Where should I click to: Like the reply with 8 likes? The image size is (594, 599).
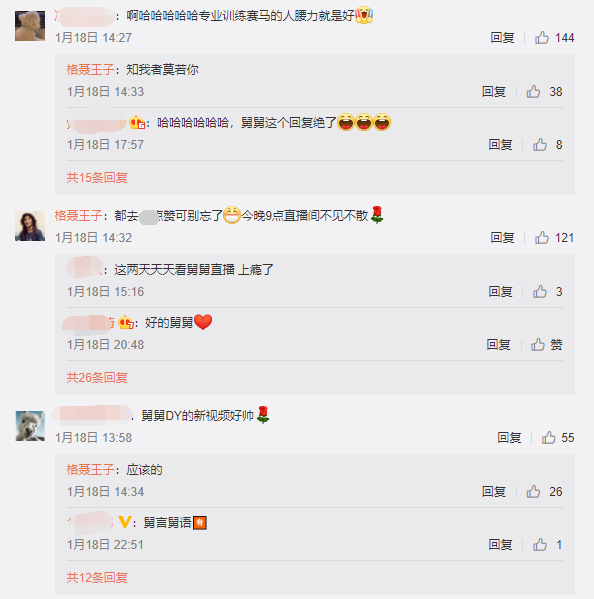pyautogui.click(x=547, y=145)
